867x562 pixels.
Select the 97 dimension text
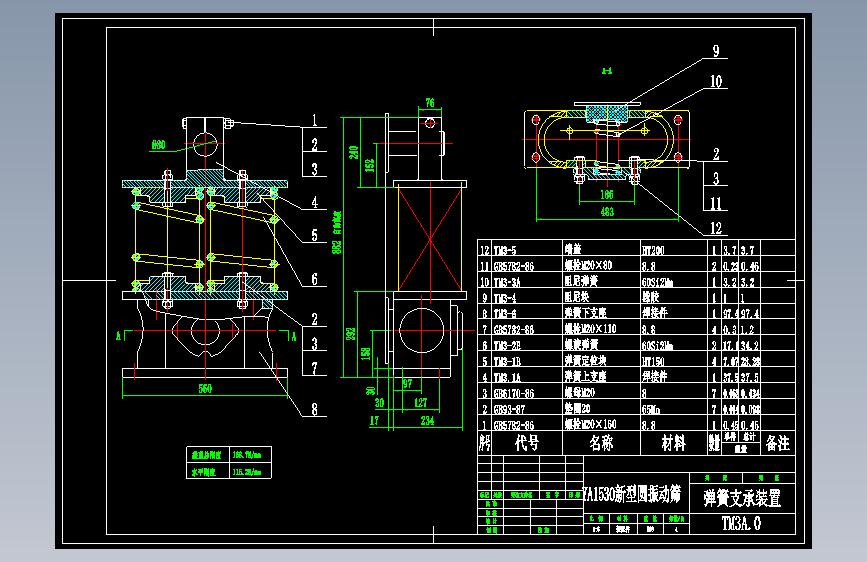(408, 383)
